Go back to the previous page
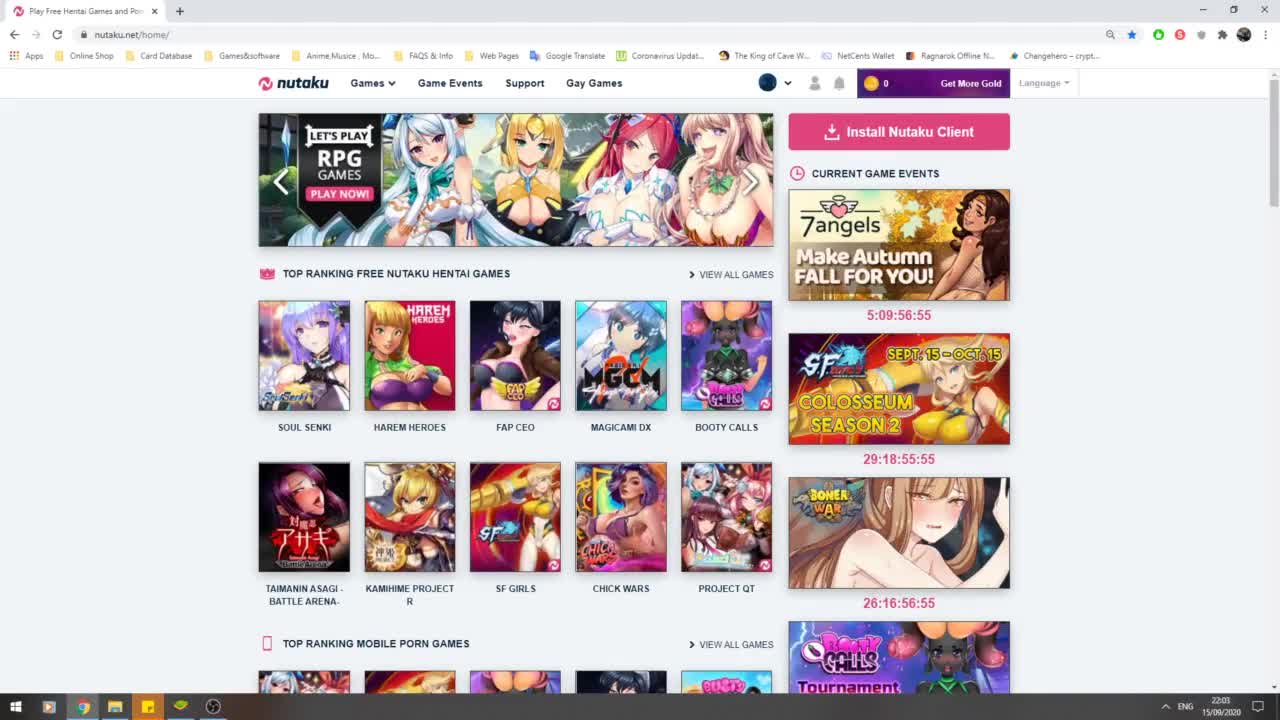 point(14,34)
